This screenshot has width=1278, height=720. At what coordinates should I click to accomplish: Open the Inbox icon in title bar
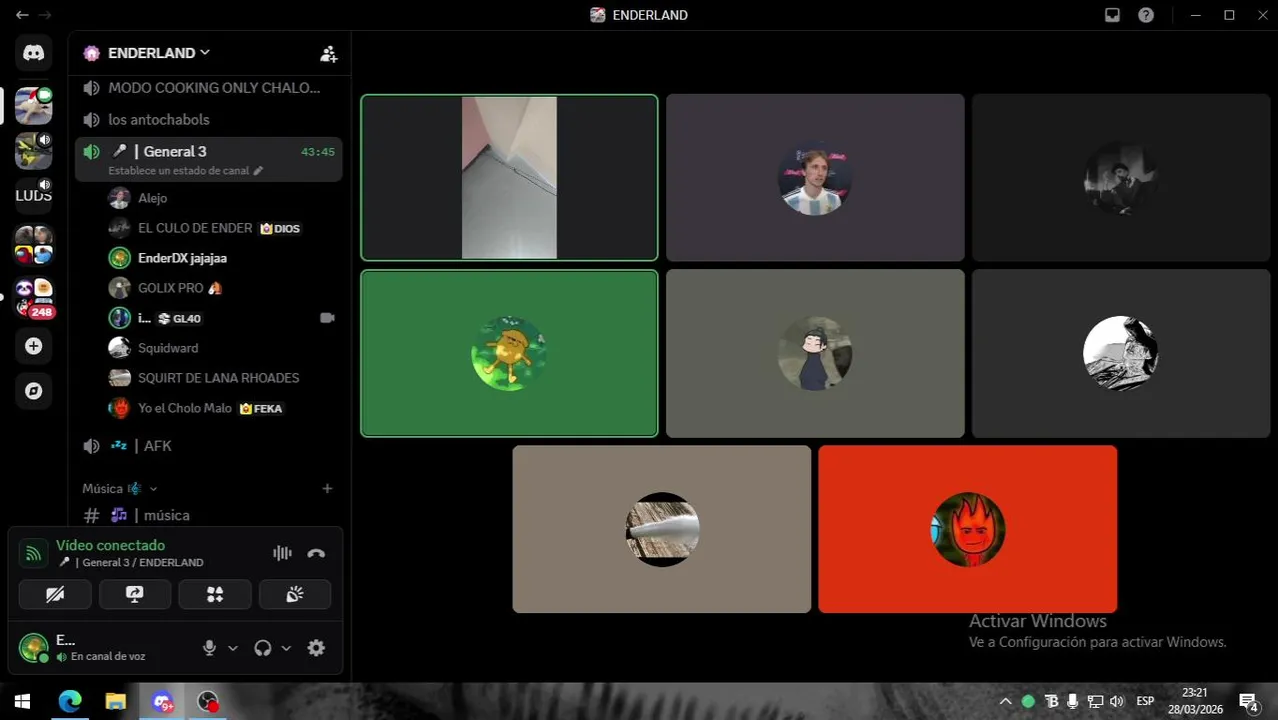(1112, 15)
